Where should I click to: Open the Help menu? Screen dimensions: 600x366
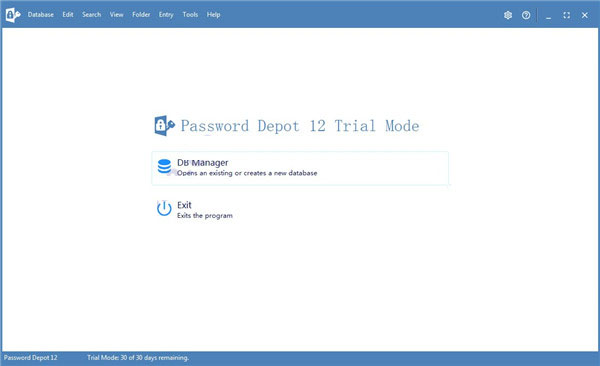(x=214, y=15)
